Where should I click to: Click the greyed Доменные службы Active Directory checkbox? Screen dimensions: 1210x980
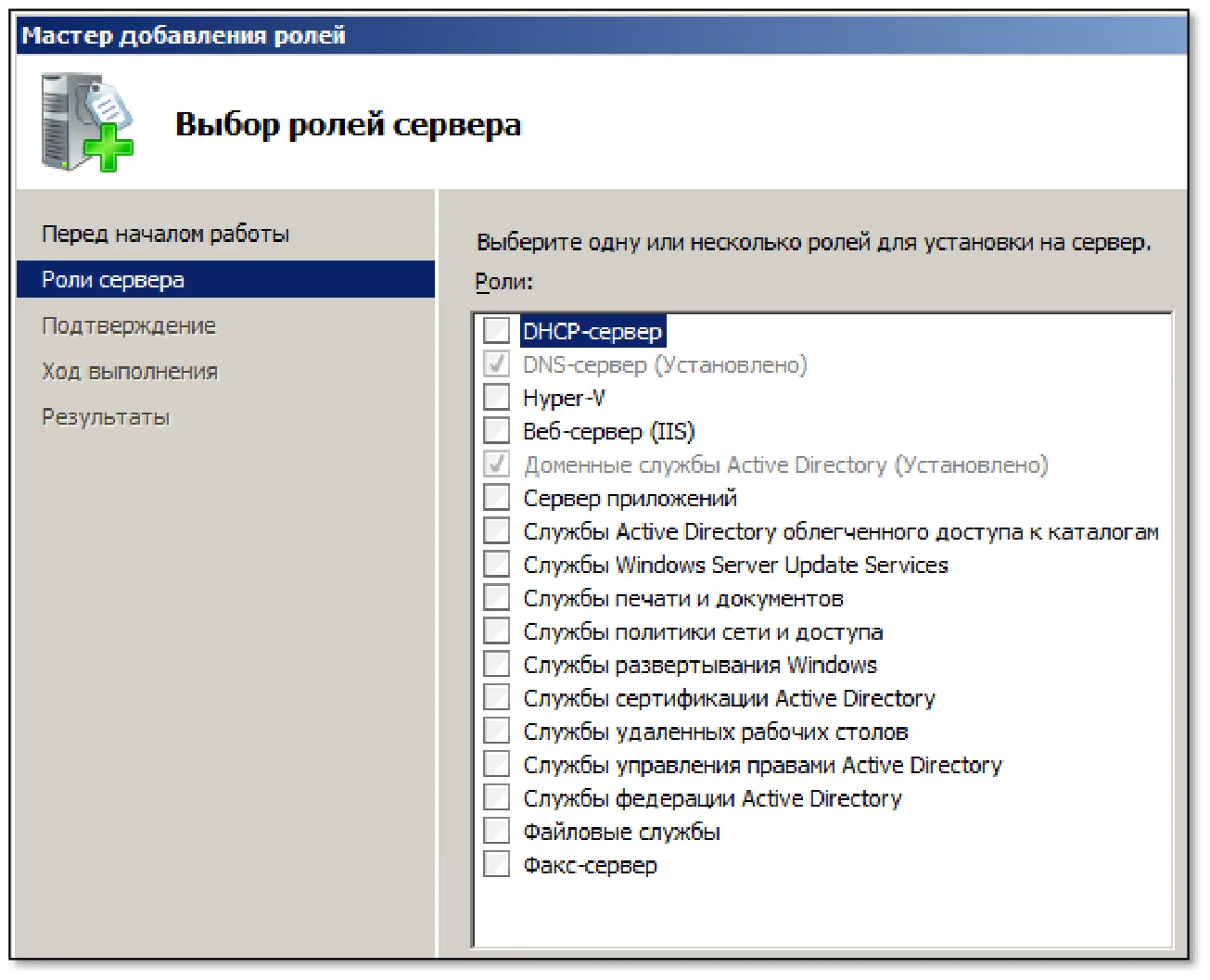[x=497, y=464]
